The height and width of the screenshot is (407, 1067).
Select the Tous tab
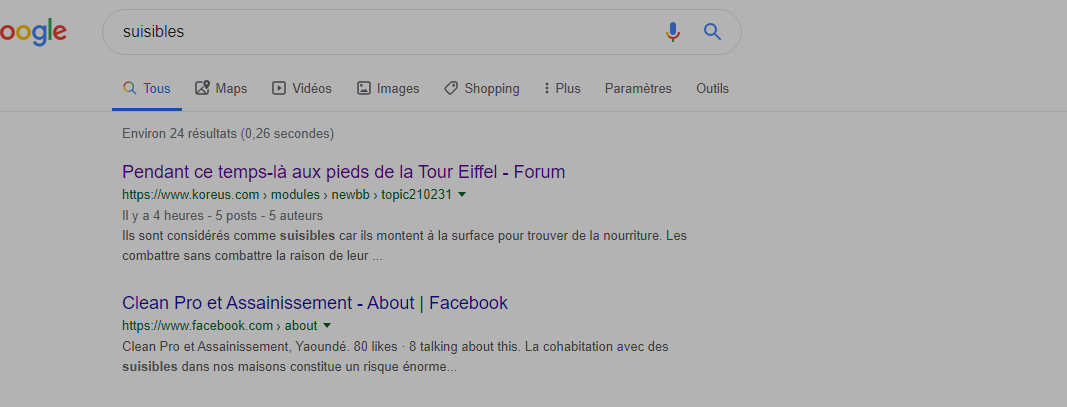[x=147, y=88]
